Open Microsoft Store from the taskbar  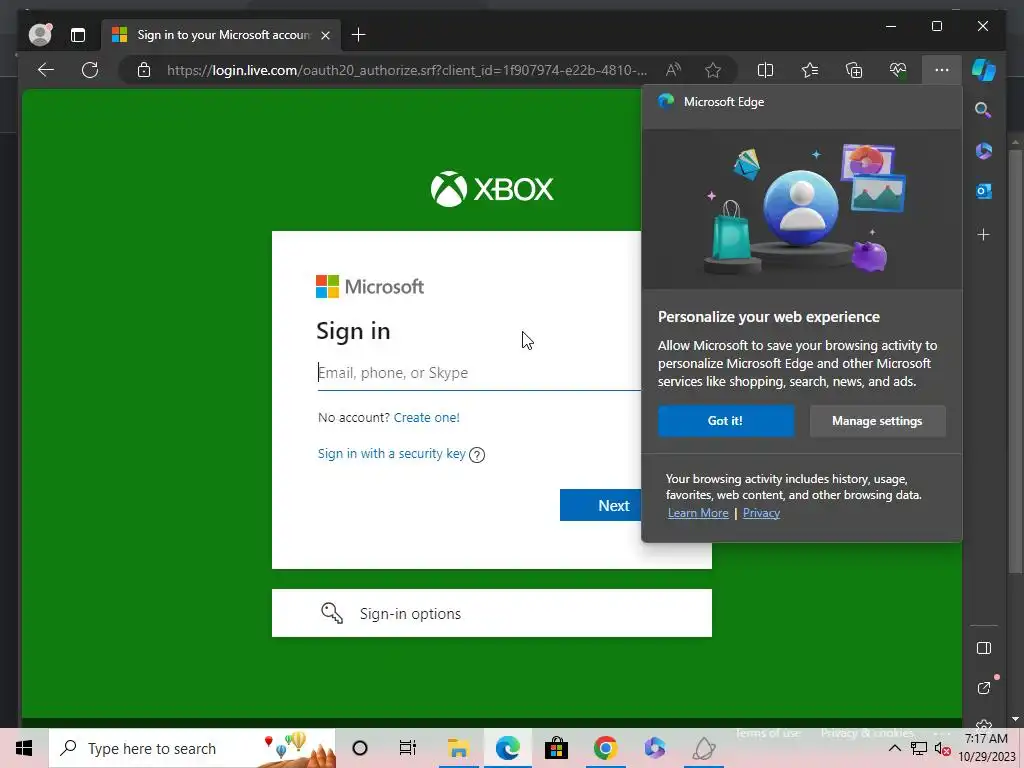(556, 748)
